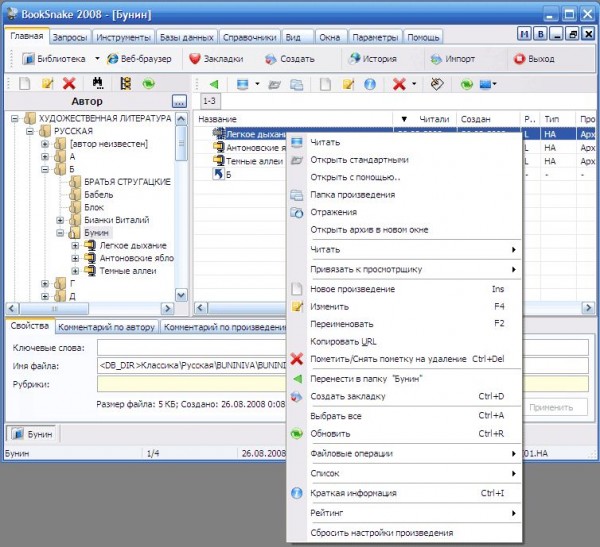
Task: Choose Отражения in the context menu
Action: pyautogui.click(x=404, y=212)
